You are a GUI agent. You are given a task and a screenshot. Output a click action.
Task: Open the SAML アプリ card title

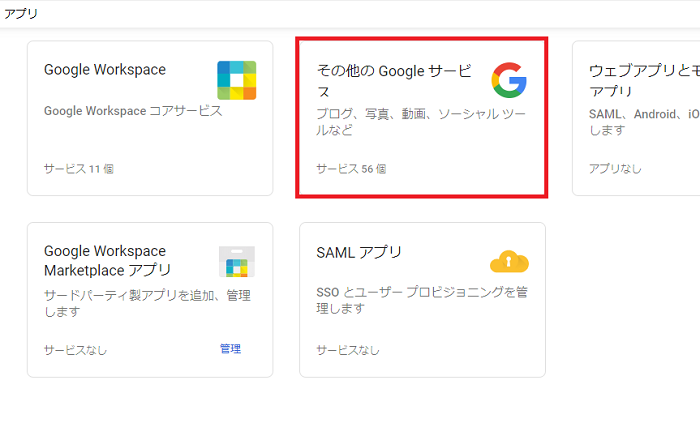coord(359,253)
